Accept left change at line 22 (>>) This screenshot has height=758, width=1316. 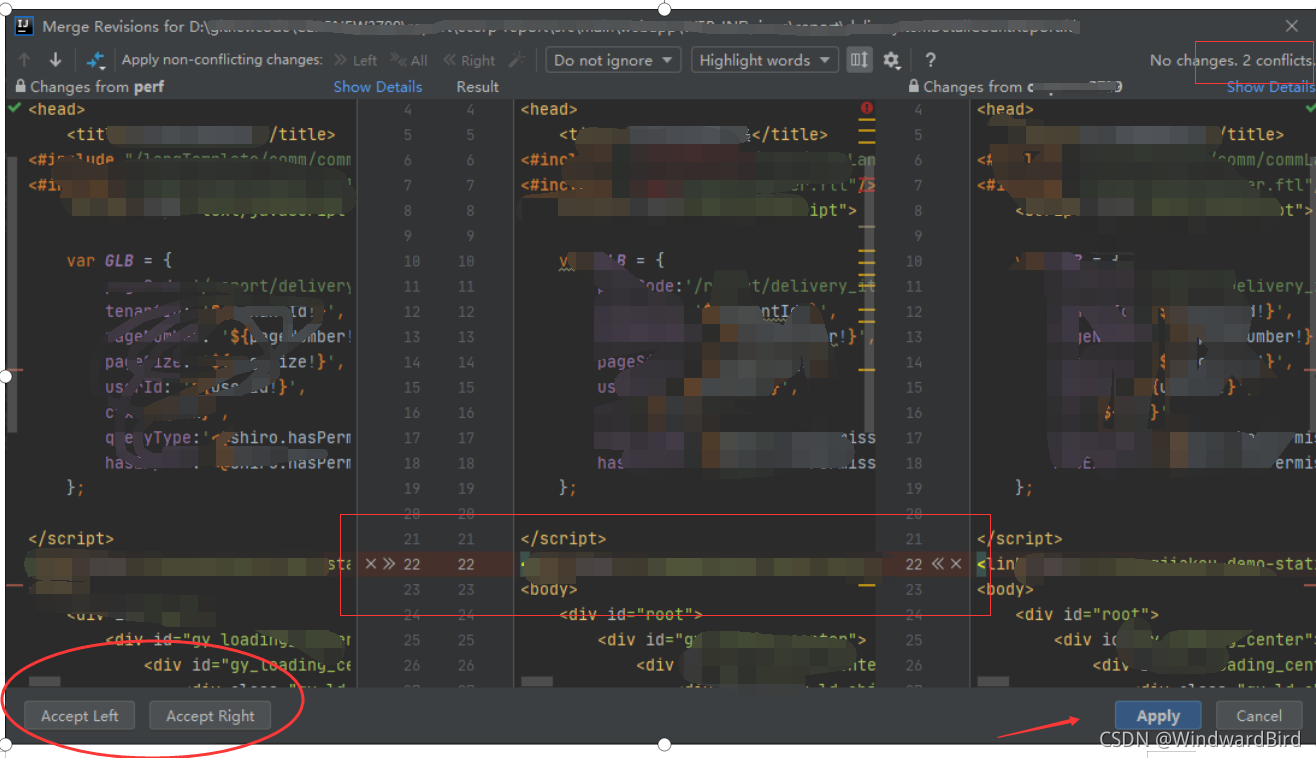pyautogui.click(x=389, y=564)
